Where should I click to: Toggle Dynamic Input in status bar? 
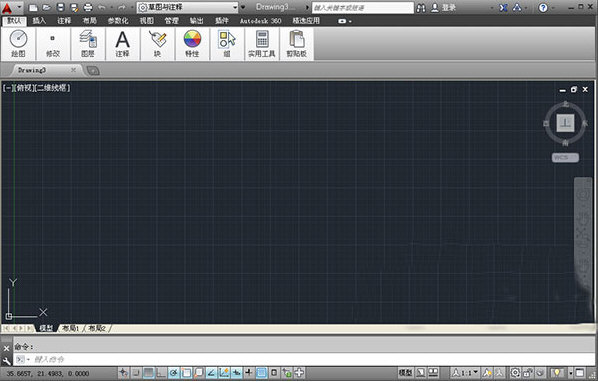pos(236,373)
